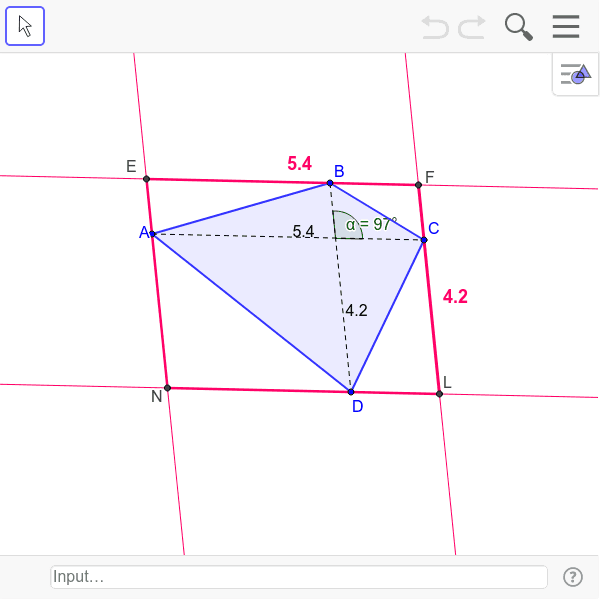Click point L at rectangle corner
The image size is (600, 600).
439,394
